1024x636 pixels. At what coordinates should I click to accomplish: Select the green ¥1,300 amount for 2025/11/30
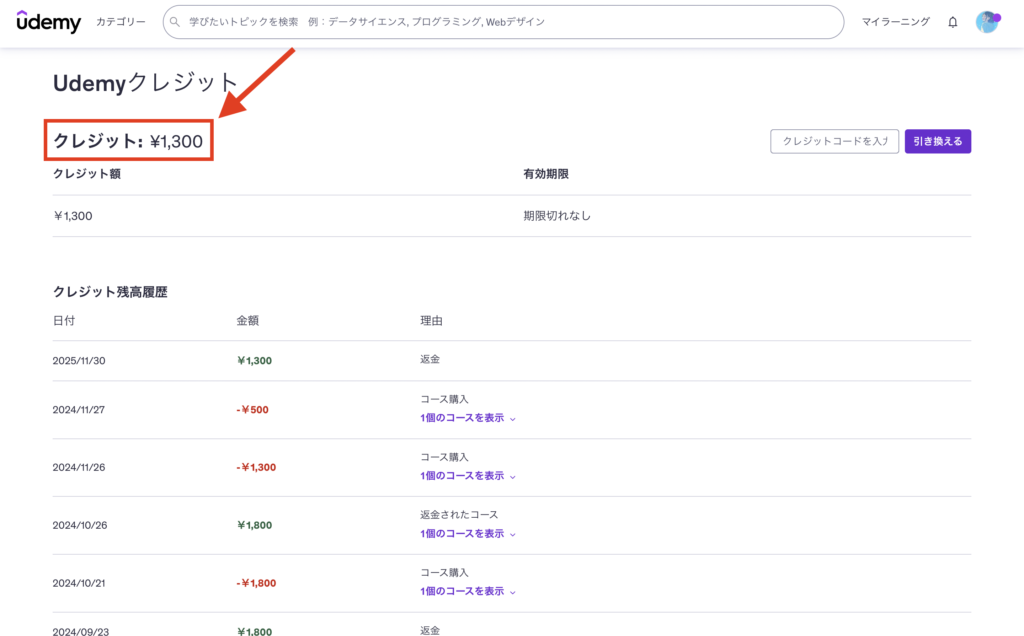255,360
